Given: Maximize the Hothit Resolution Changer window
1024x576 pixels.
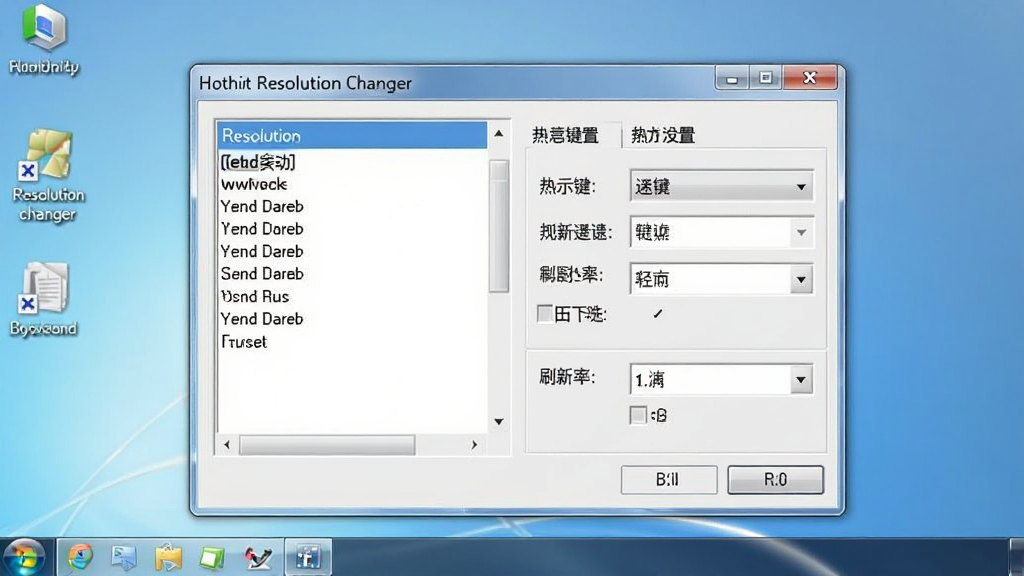Looking at the screenshot, I should [765, 78].
